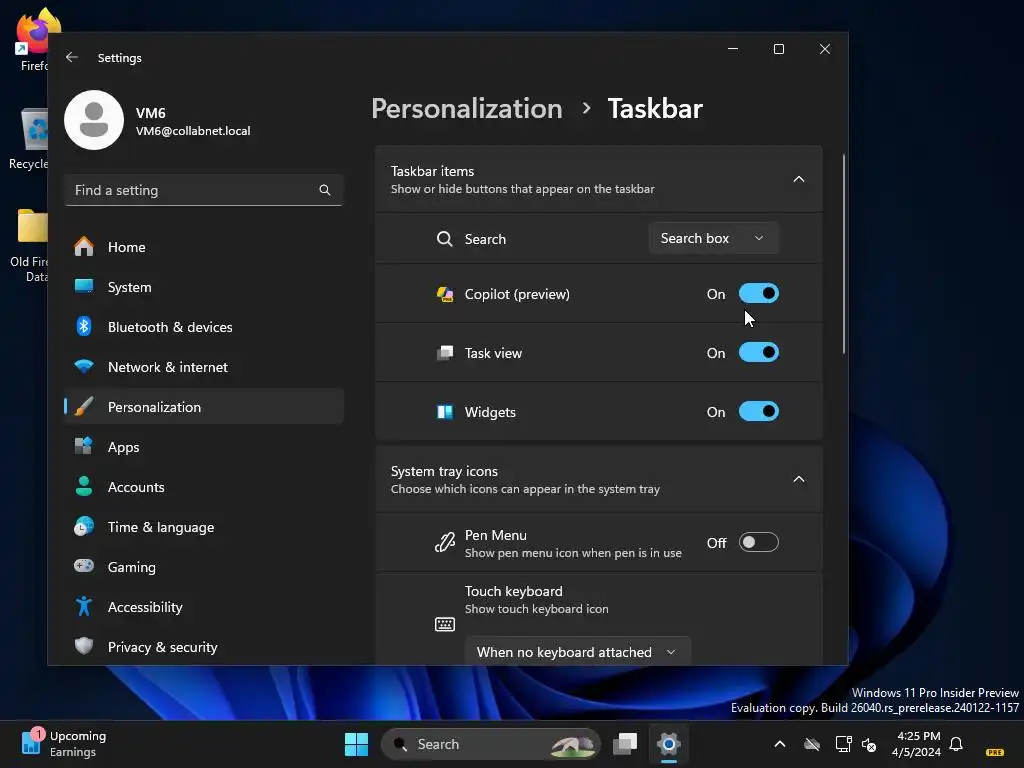Viewport: 1024px width, 768px height.
Task: Collapse the System tray icons section
Action: 799,479
